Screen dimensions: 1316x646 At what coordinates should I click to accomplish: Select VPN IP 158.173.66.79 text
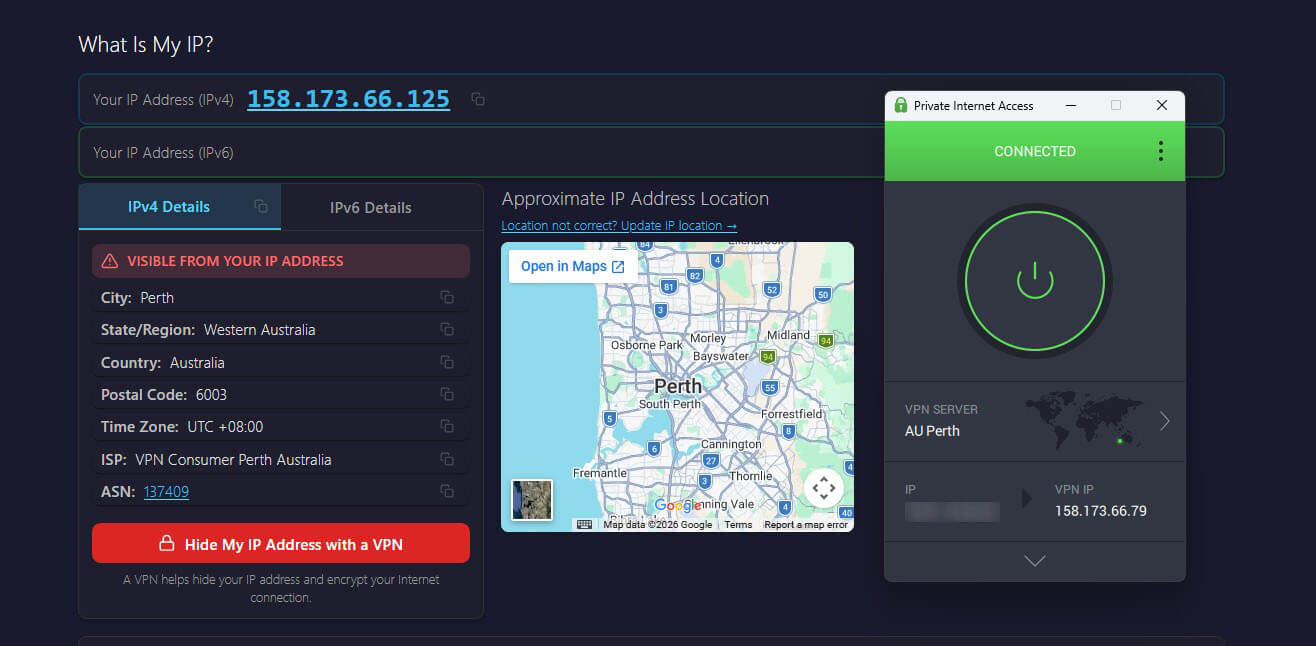[x=1101, y=511]
